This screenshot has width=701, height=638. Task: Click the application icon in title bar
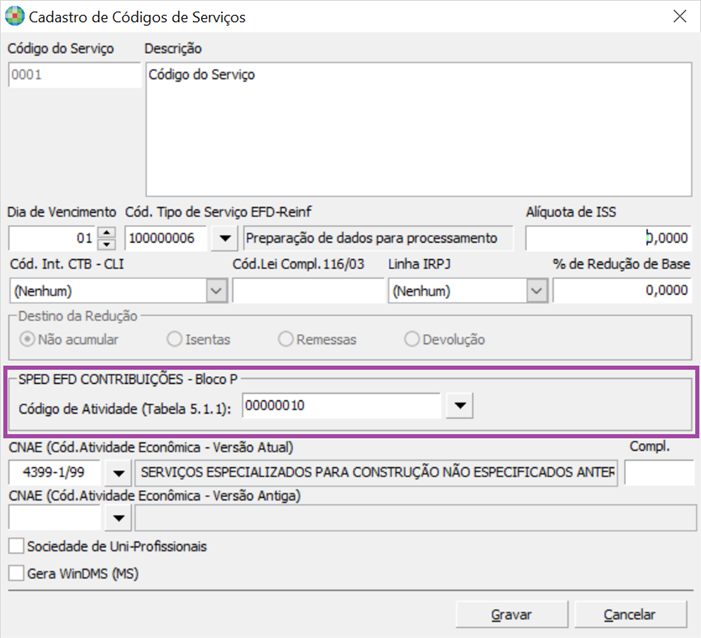(x=15, y=17)
